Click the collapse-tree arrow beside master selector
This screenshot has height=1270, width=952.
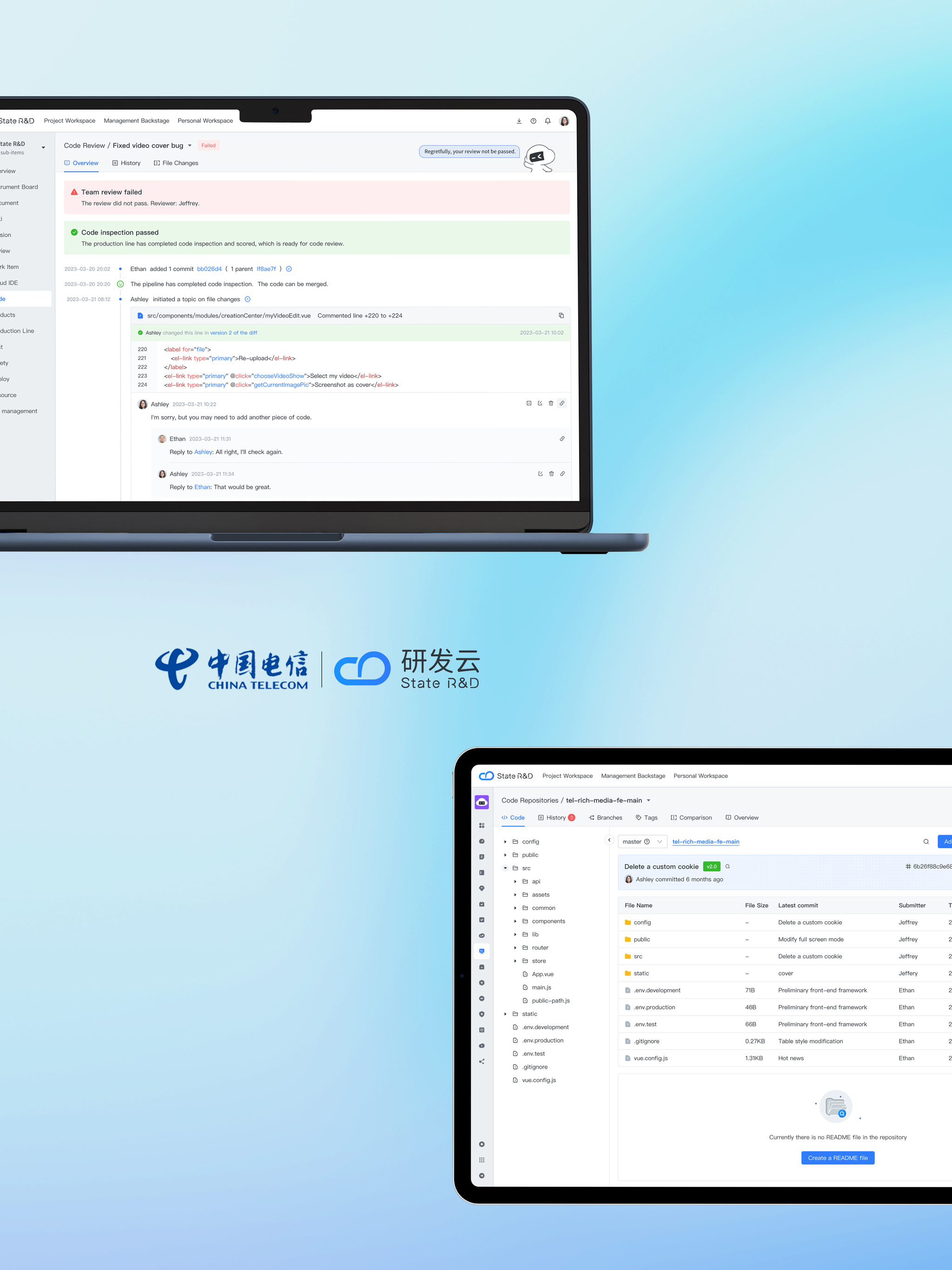pos(609,840)
